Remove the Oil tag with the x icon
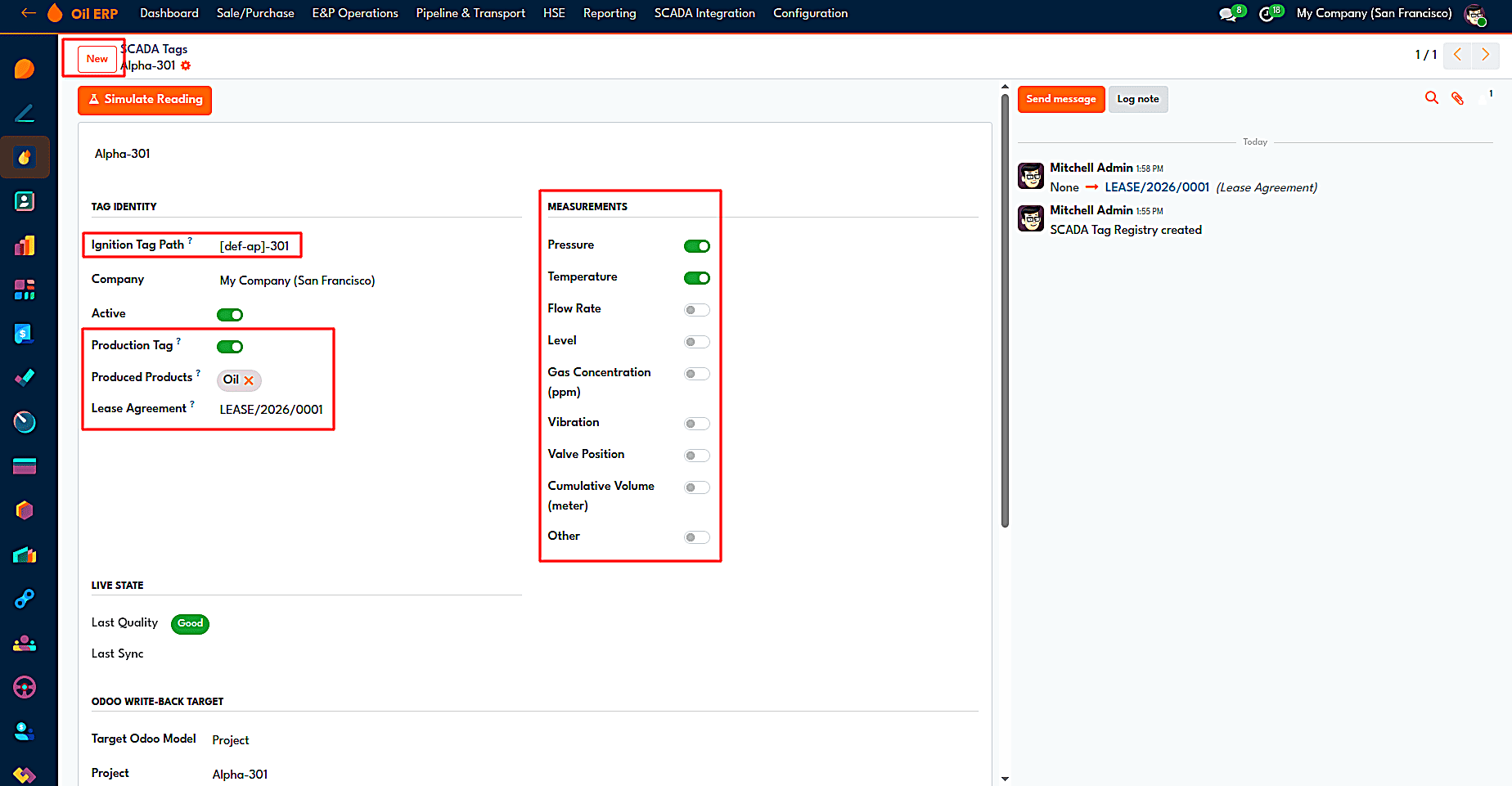Screen dimensions: 1512x786 249,380
